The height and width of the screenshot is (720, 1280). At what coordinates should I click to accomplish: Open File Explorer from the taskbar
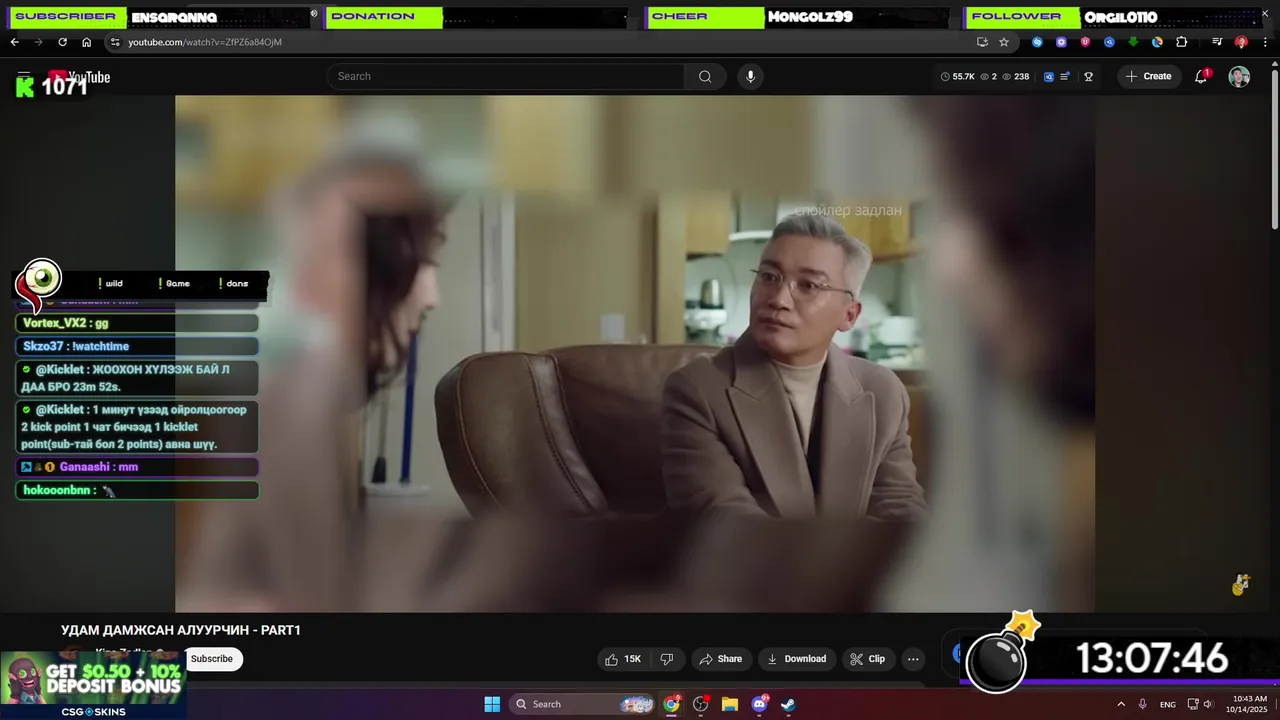coord(730,704)
